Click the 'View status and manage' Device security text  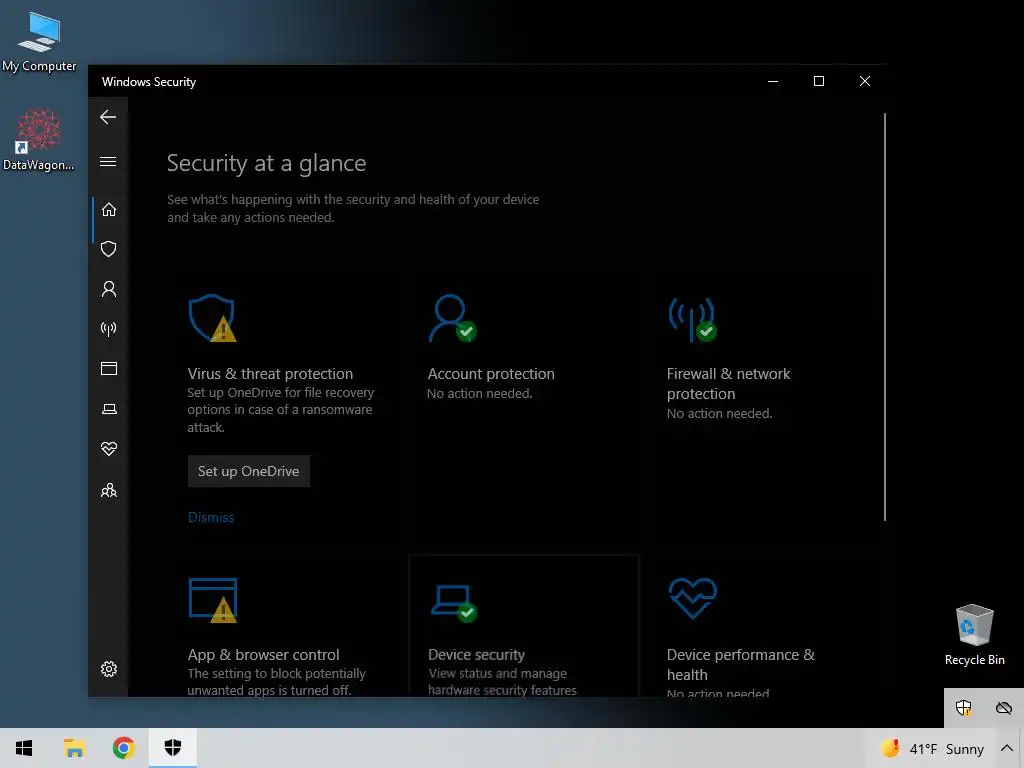502,682
